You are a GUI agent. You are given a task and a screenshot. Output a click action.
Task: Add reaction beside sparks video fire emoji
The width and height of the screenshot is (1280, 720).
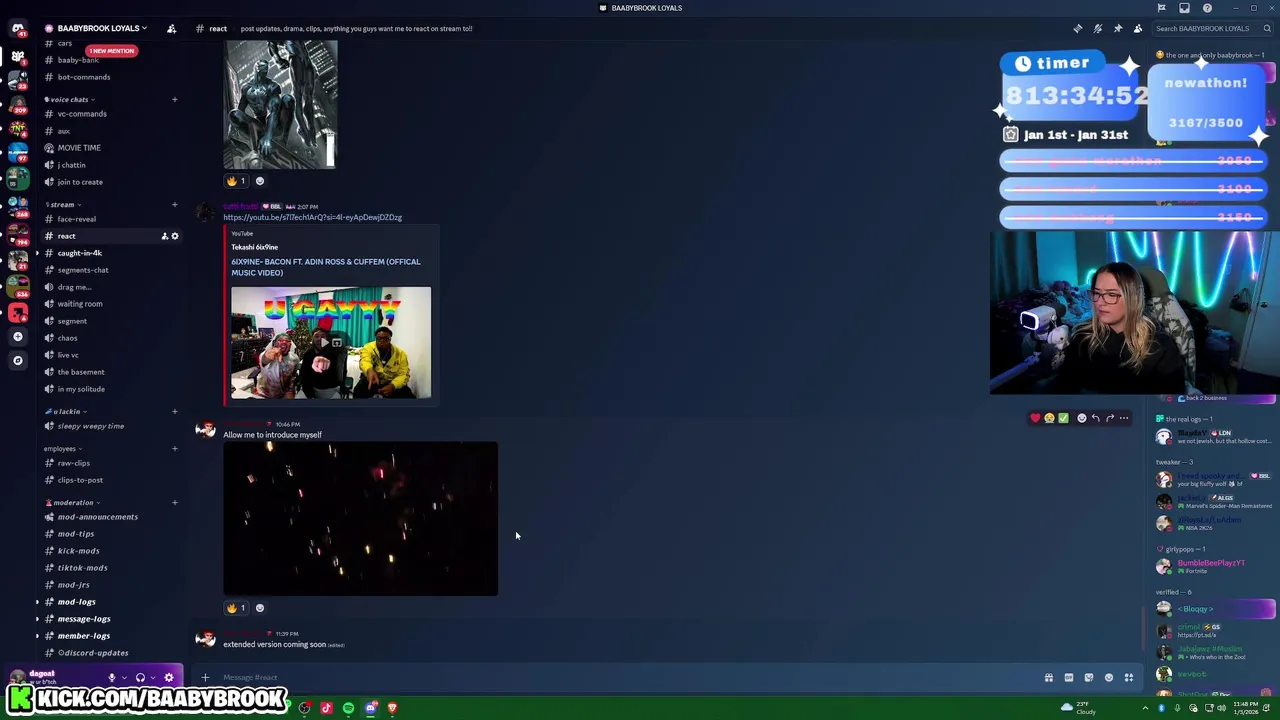pos(260,608)
